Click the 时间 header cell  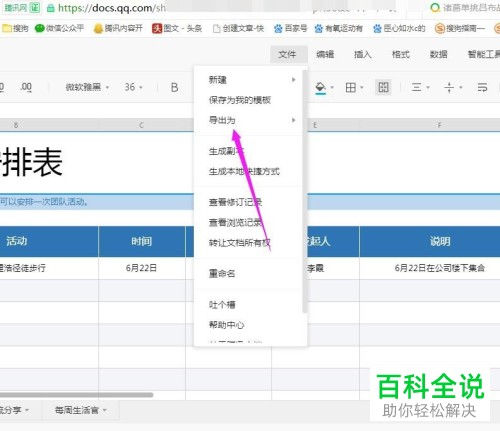142,241
